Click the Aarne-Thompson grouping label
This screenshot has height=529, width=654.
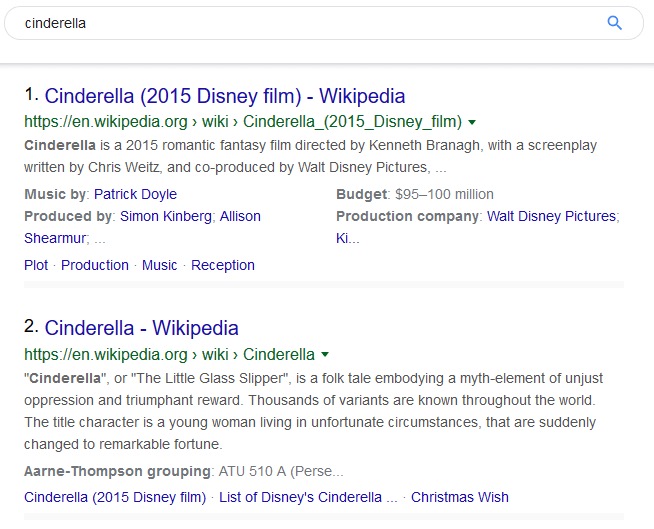click(117, 471)
